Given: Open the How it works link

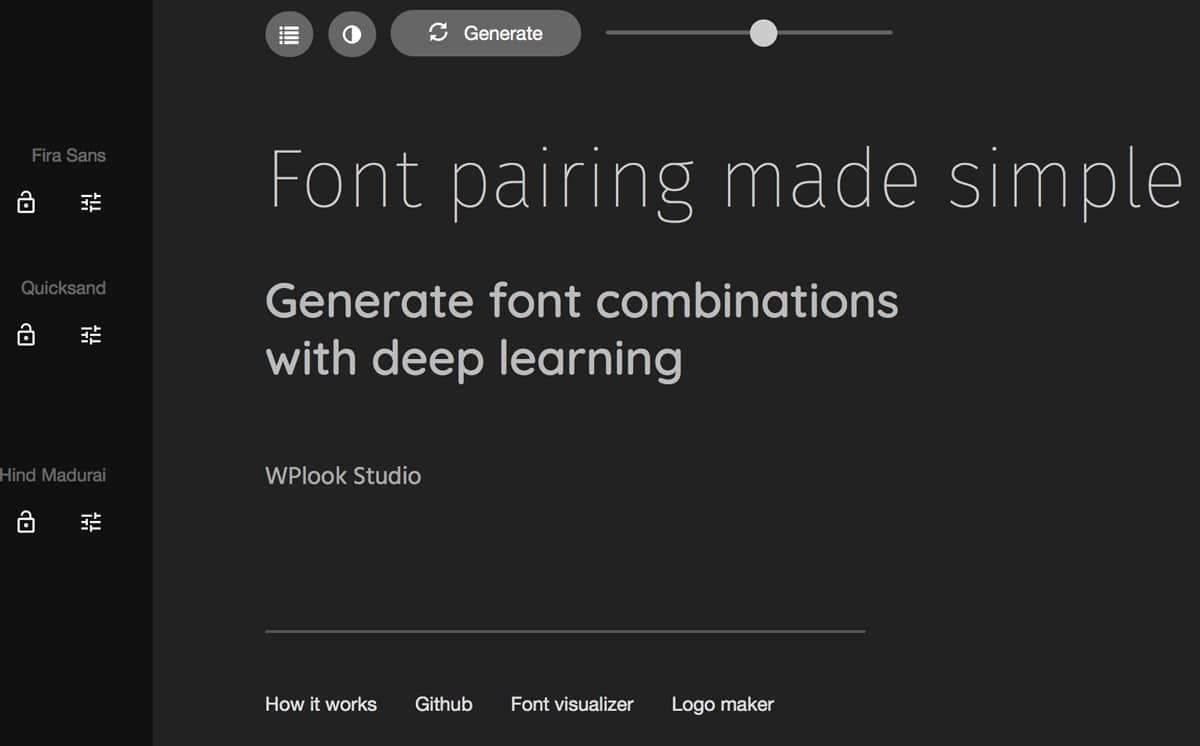Looking at the screenshot, I should (x=321, y=704).
